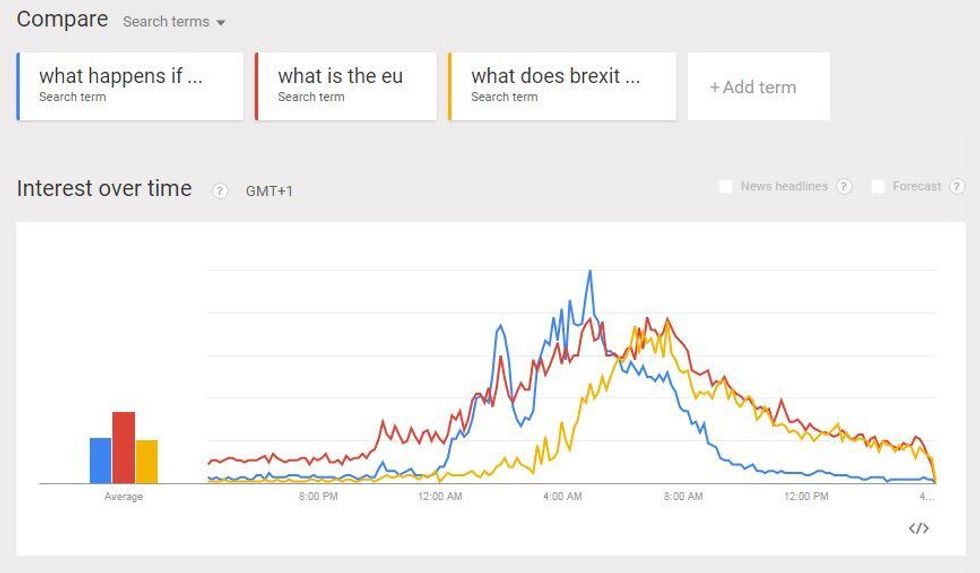Viewport: 980px width, 573px height.
Task: Click the 12:00 AM axis label
Action: pos(440,497)
